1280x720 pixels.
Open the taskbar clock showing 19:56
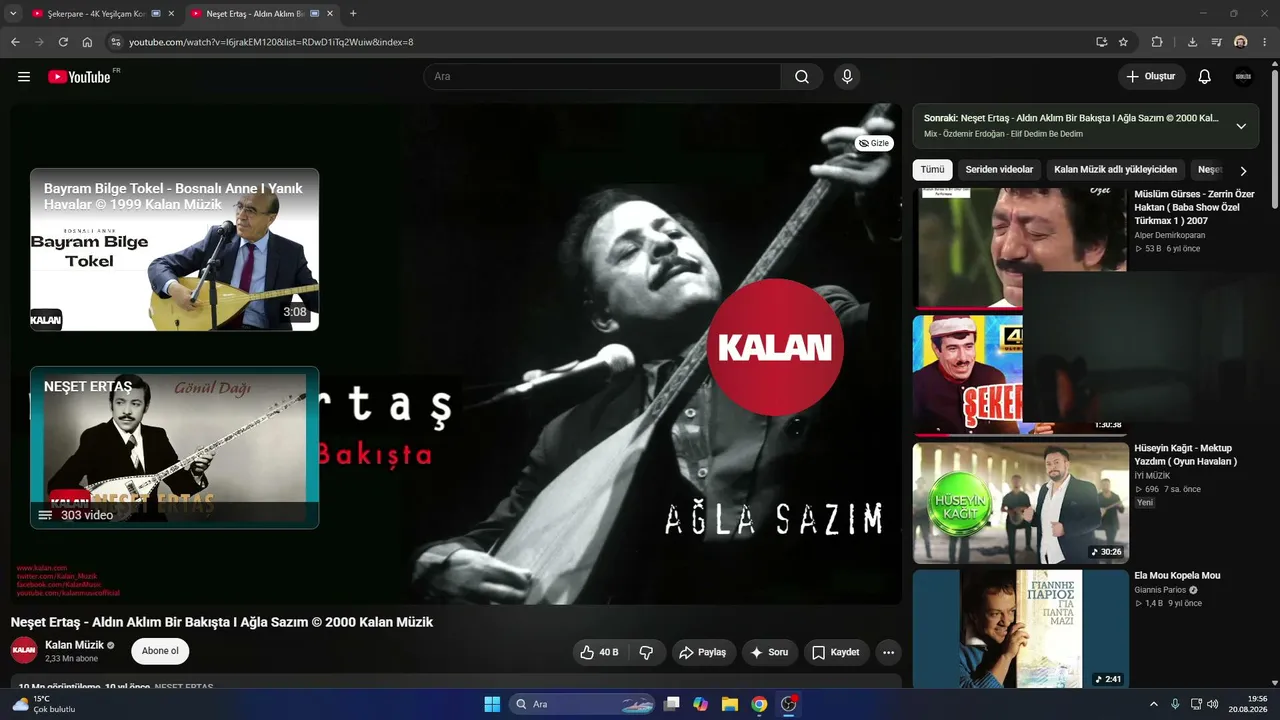pos(1249,704)
